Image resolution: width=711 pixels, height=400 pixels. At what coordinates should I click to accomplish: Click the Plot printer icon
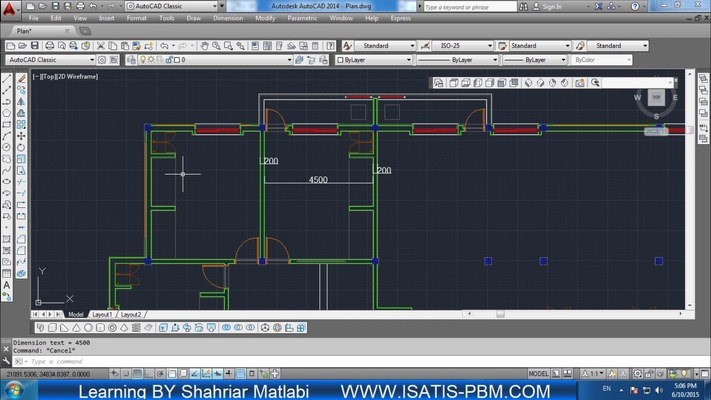click(x=50, y=46)
